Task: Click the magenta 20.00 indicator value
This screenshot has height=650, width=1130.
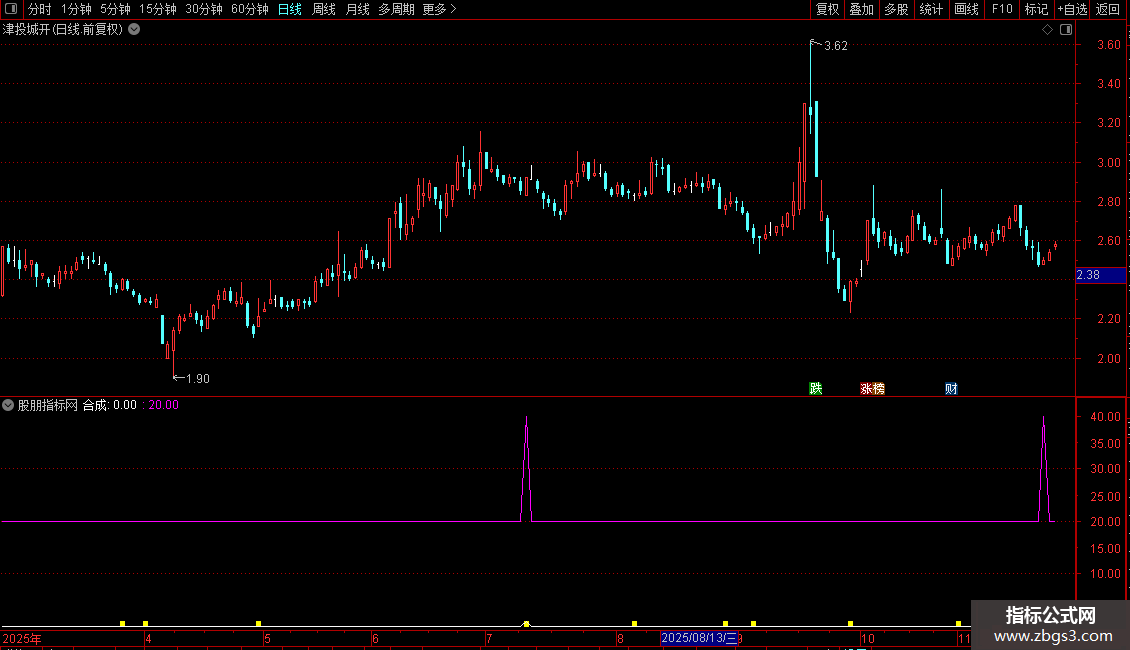Action: point(164,405)
